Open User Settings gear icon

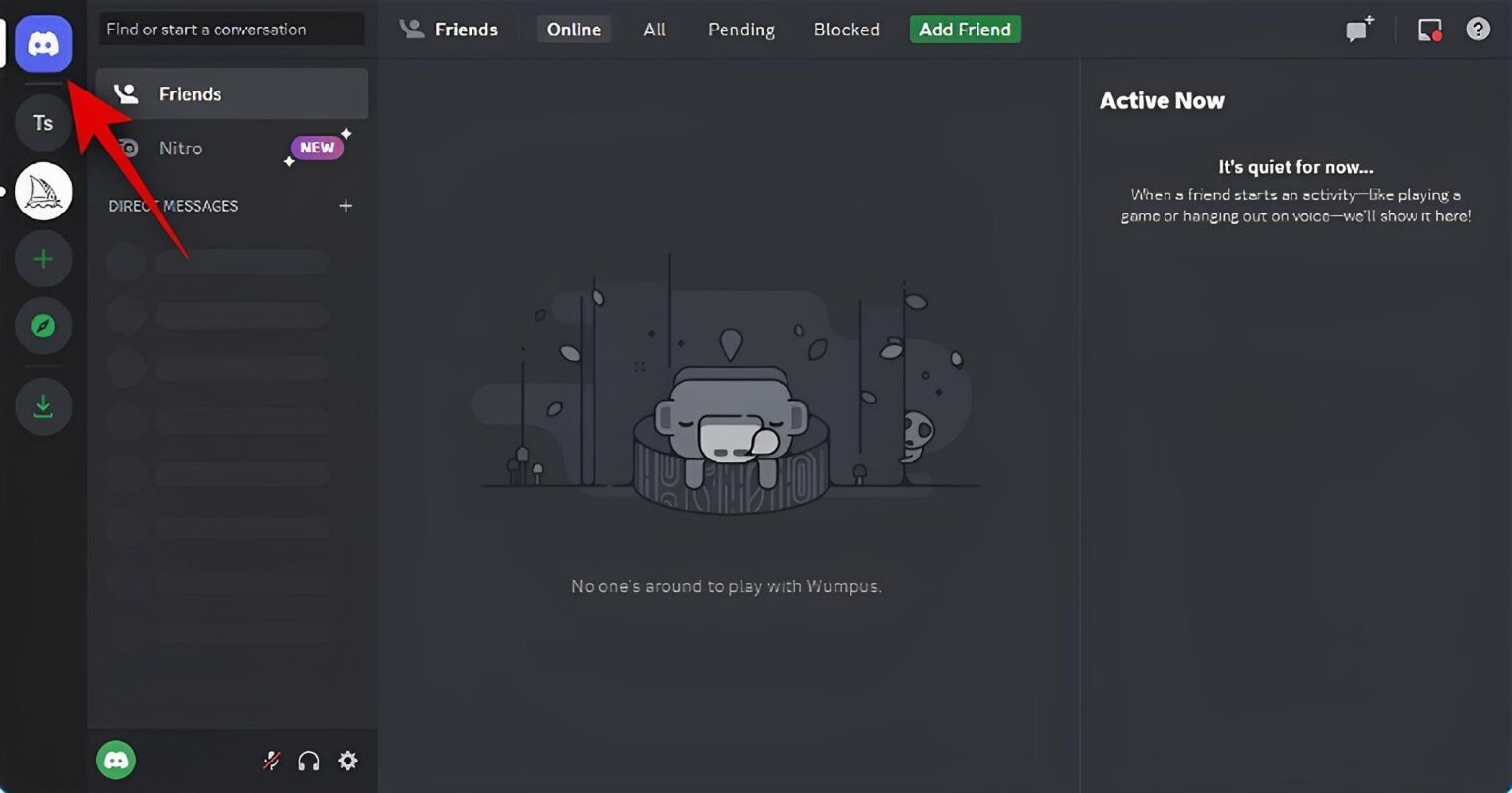347,761
